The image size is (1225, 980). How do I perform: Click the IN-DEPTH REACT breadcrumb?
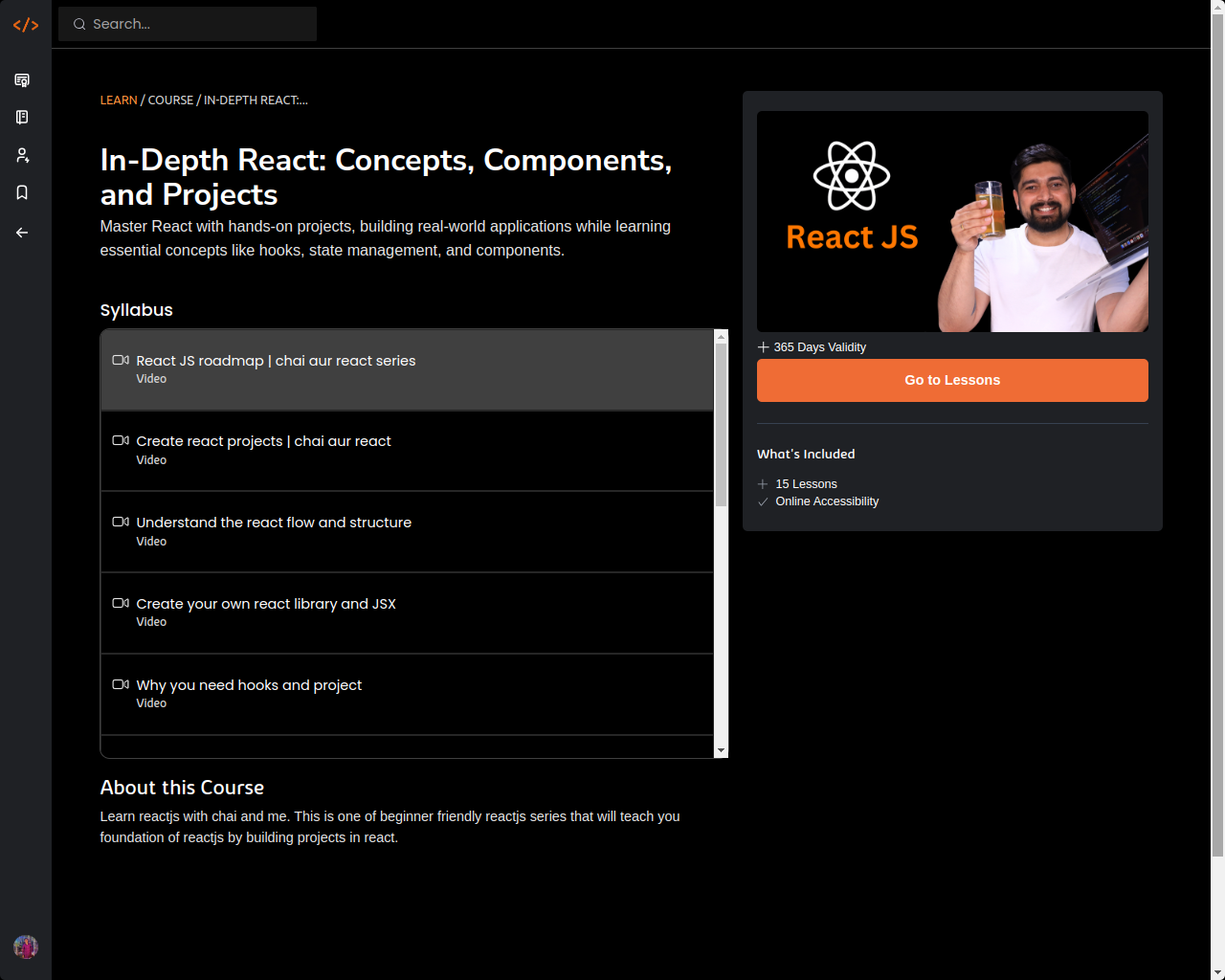click(x=256, y=100)
